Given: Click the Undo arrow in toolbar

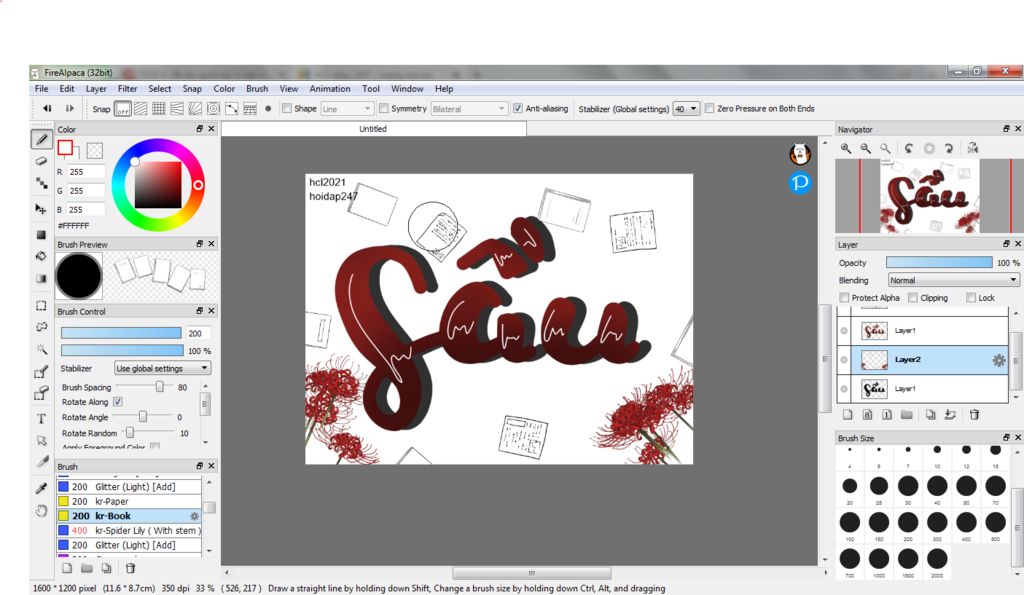Looking at the screenshot, I should coord(47,108).
